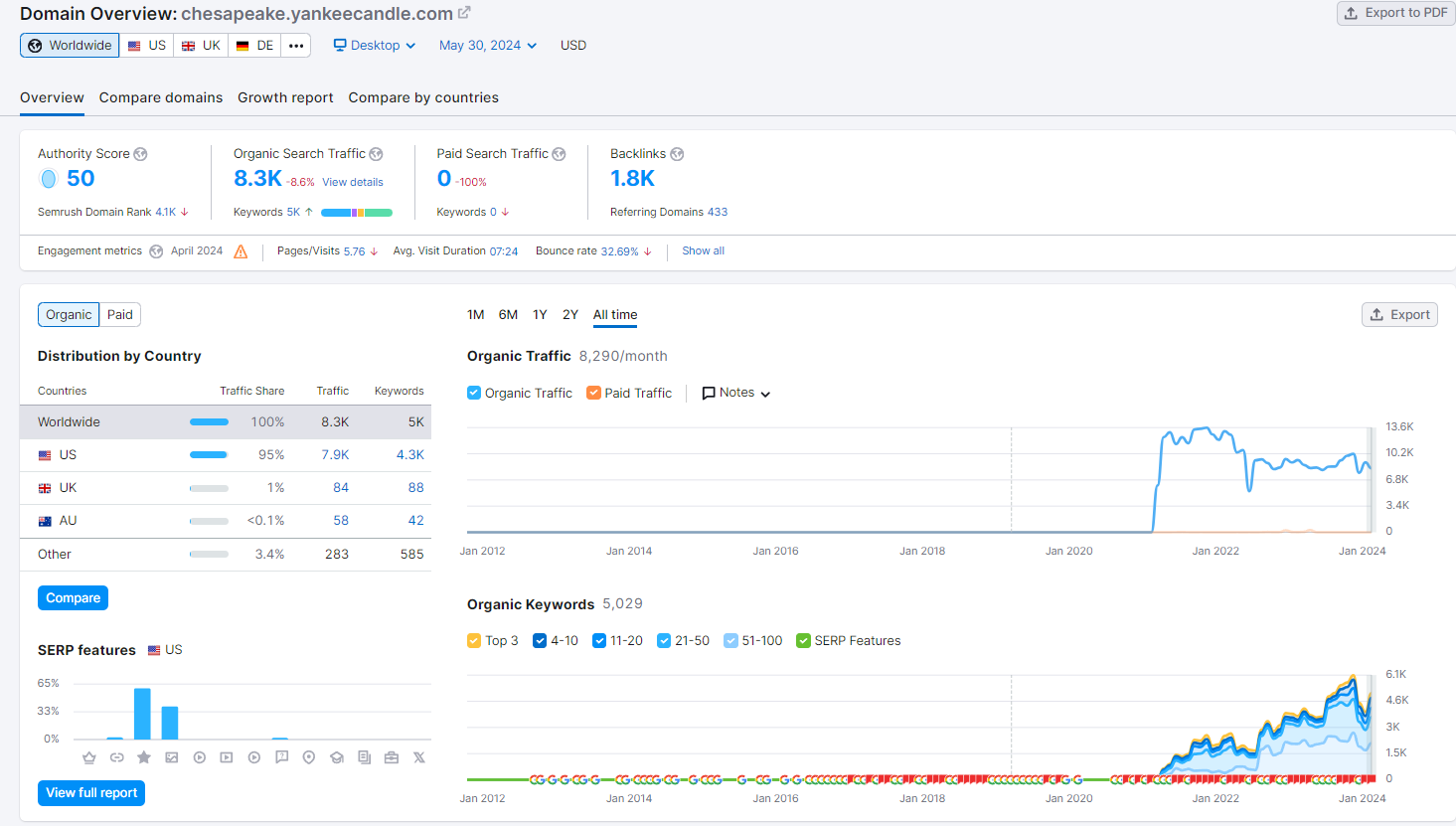Open the View details link
1456x826 pixels.
tap(353, 183)
